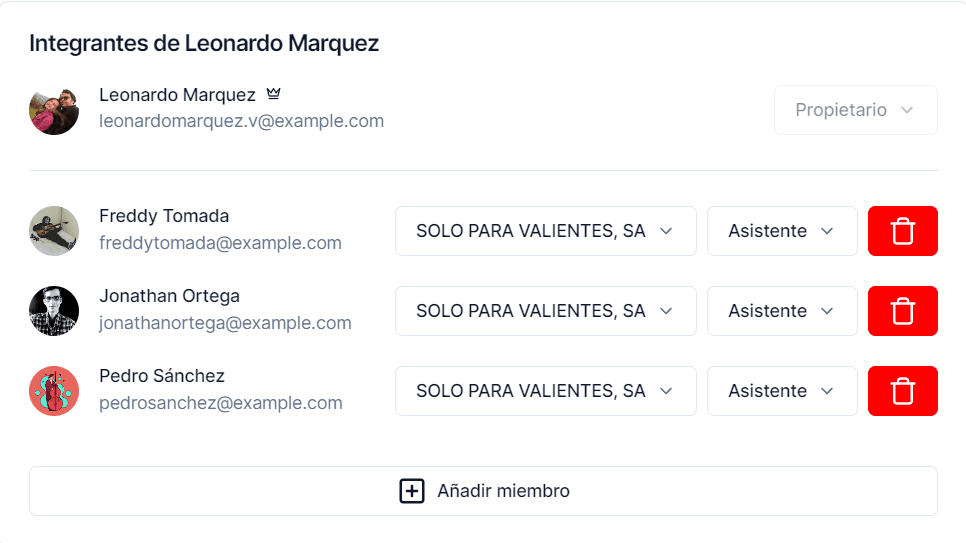Viewport: 966px width, 543px height.
Task: Click Pedro Sánchez's name
Action: 162,376
